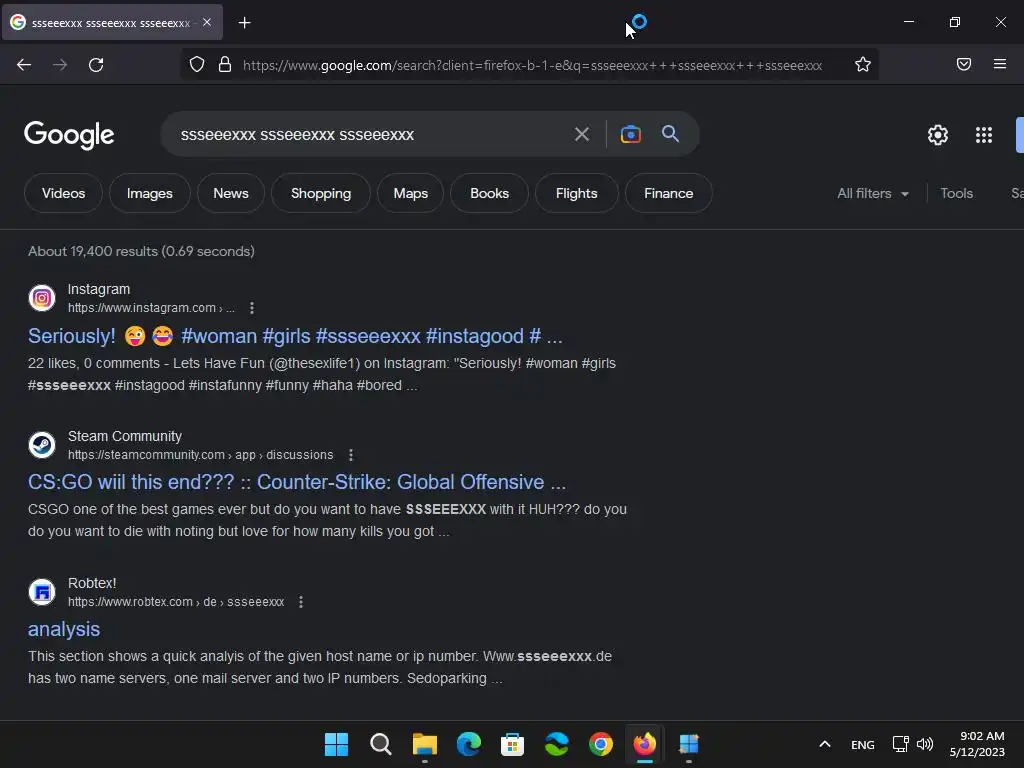Screen dimensions: 1024x768
Task: Click the padlock site security icon
Action: pyautogui.click(x=225, y=64)
